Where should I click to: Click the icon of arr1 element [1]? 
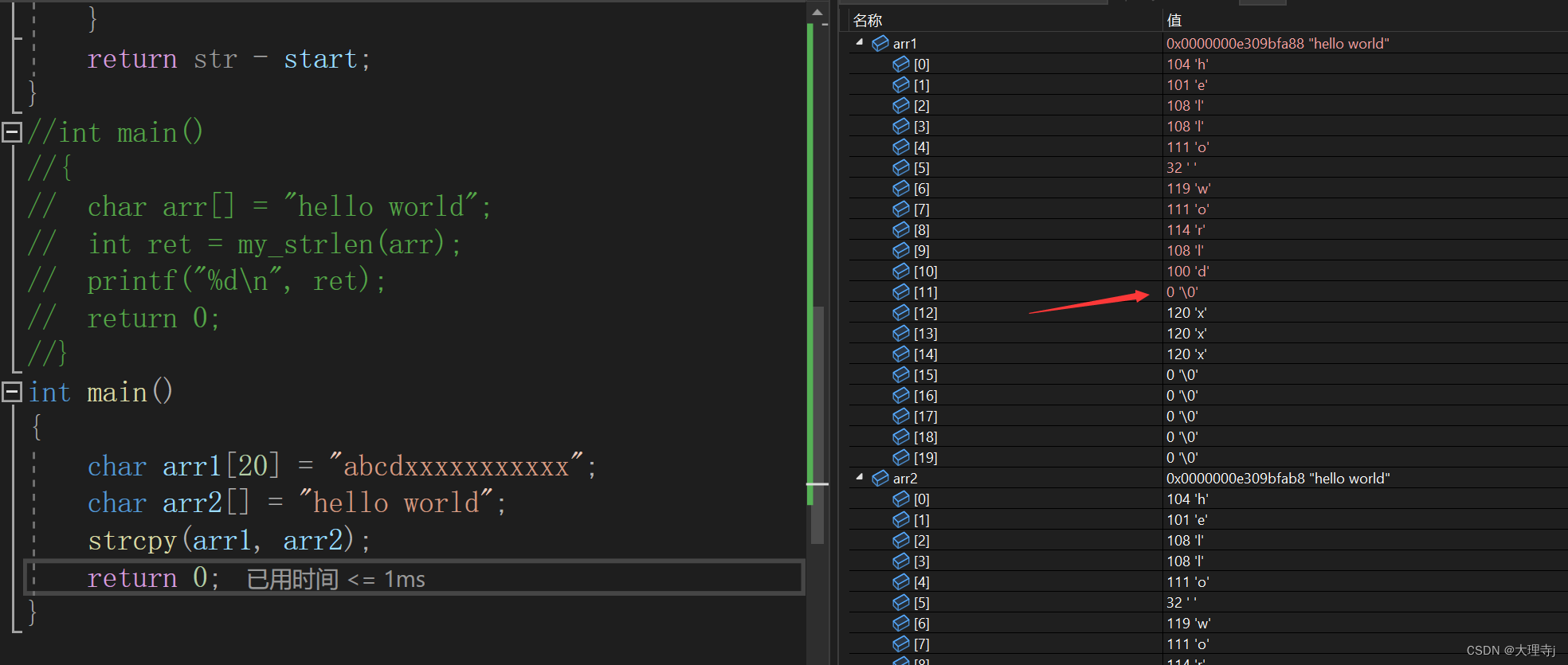tap(901, 84)
